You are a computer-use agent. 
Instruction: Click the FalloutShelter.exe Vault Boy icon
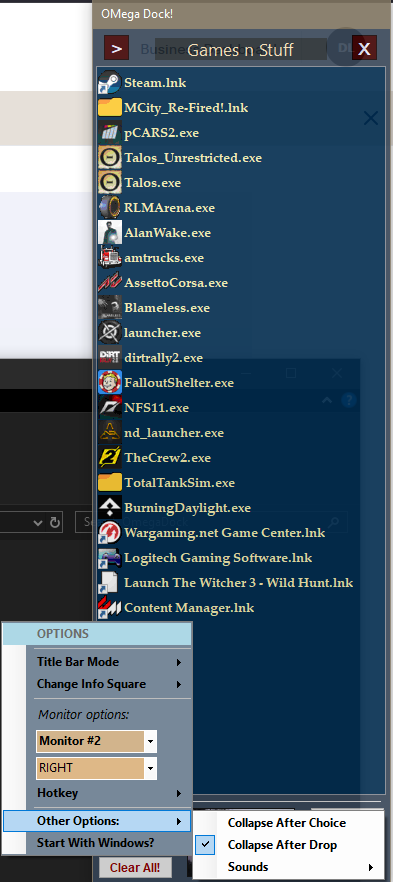110,382
